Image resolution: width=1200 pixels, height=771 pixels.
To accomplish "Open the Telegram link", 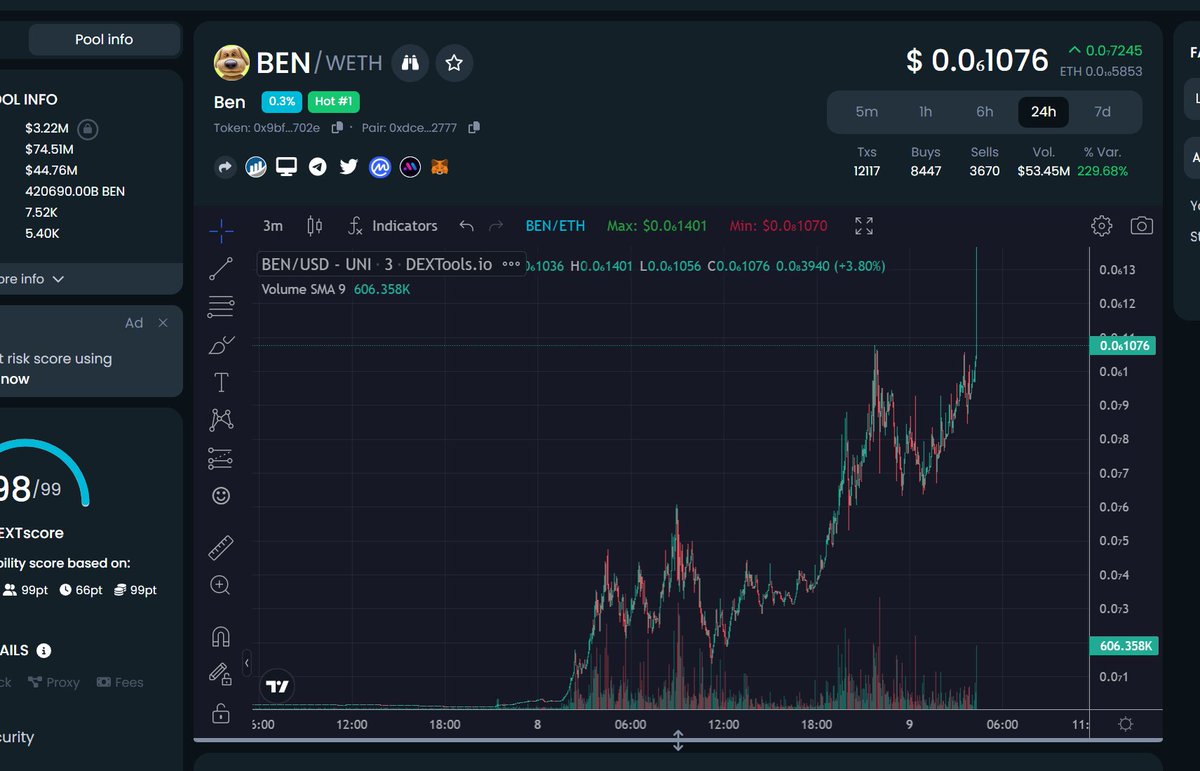I will (x=317, y=167).
